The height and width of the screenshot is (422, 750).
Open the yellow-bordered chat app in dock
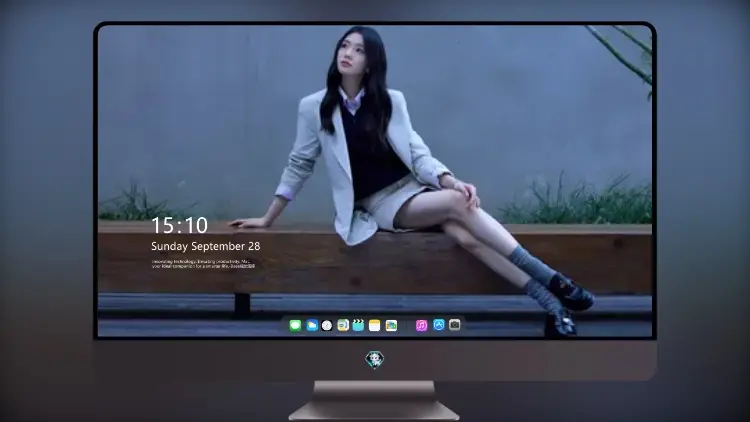343,326
